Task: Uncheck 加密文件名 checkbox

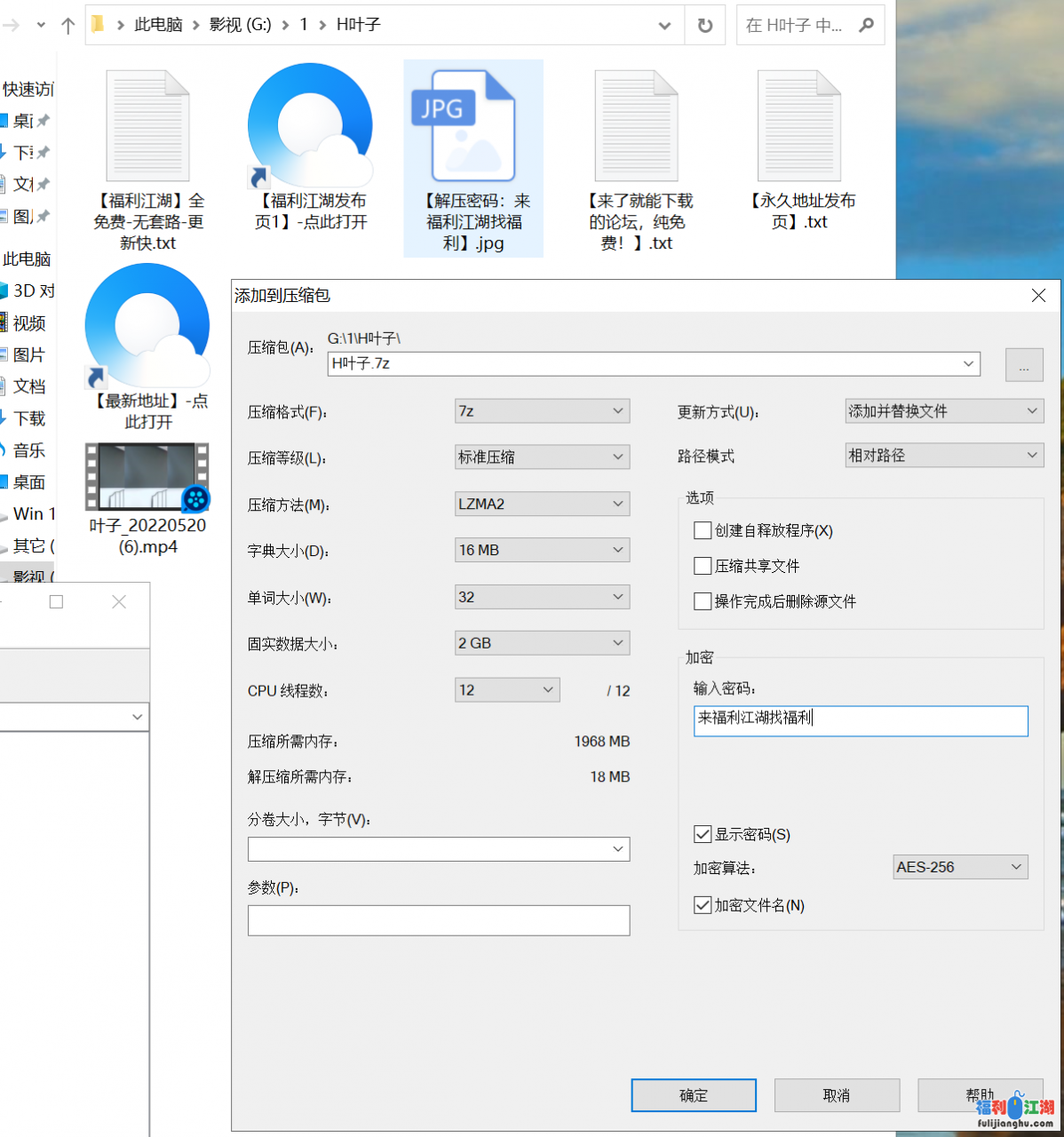Action: [703, 905]
